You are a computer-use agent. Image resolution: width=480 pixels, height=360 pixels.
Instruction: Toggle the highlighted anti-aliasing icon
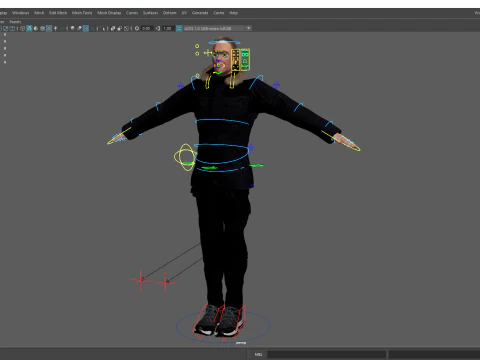(x=86, y=28)
